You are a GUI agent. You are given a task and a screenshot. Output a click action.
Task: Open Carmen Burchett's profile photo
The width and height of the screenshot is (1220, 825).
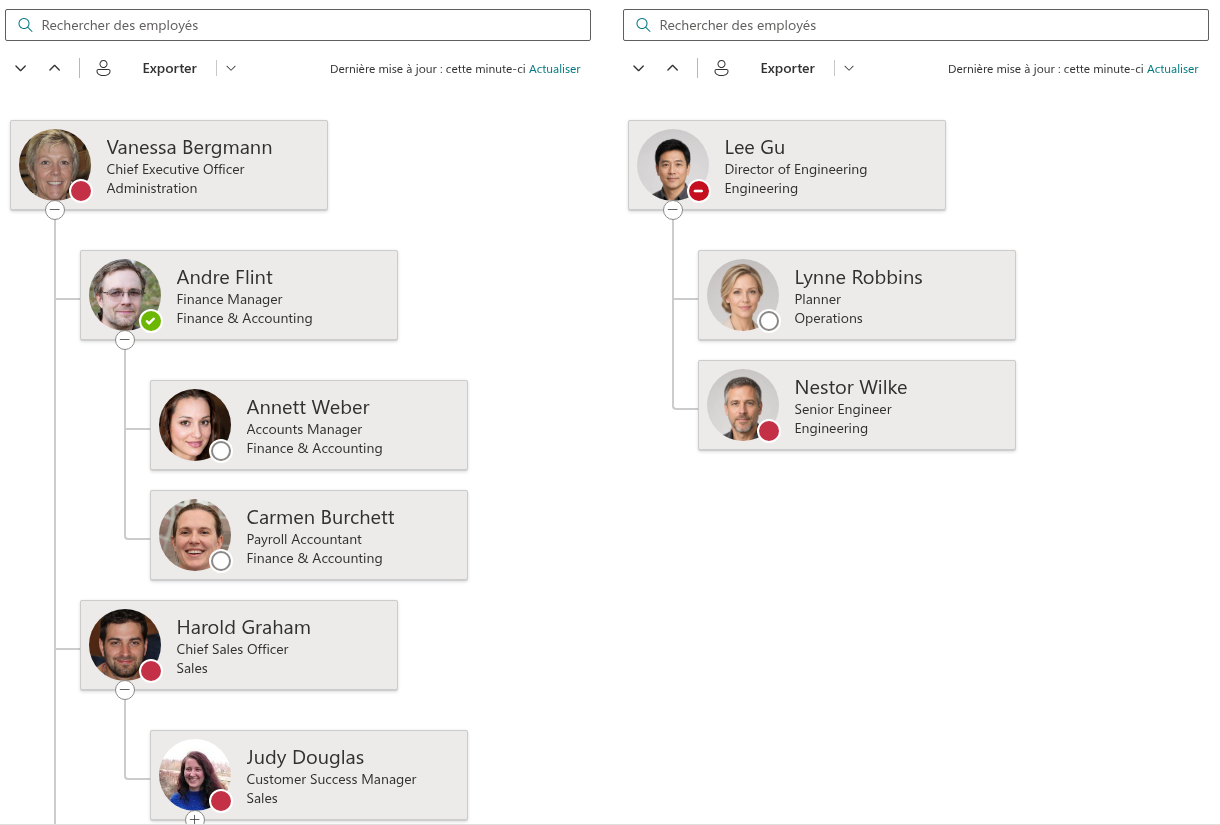point(195,535)
